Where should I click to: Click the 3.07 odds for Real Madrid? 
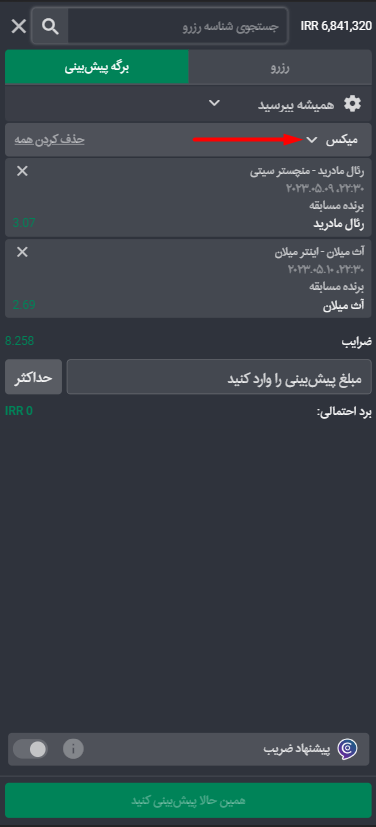[x=24, y=223]
